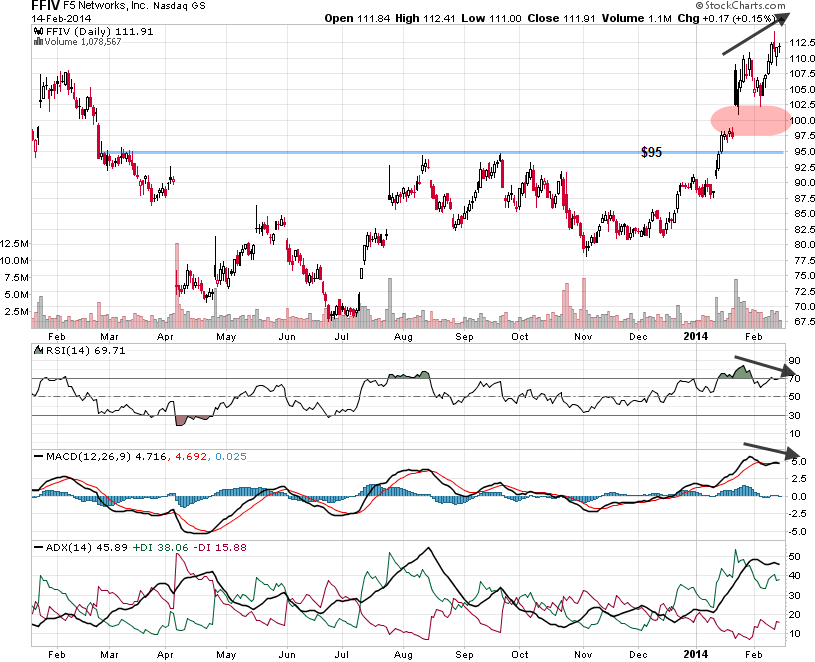Click the black line marker before MACD(12,26,9)
815x662 pixels.
[38, 457]
